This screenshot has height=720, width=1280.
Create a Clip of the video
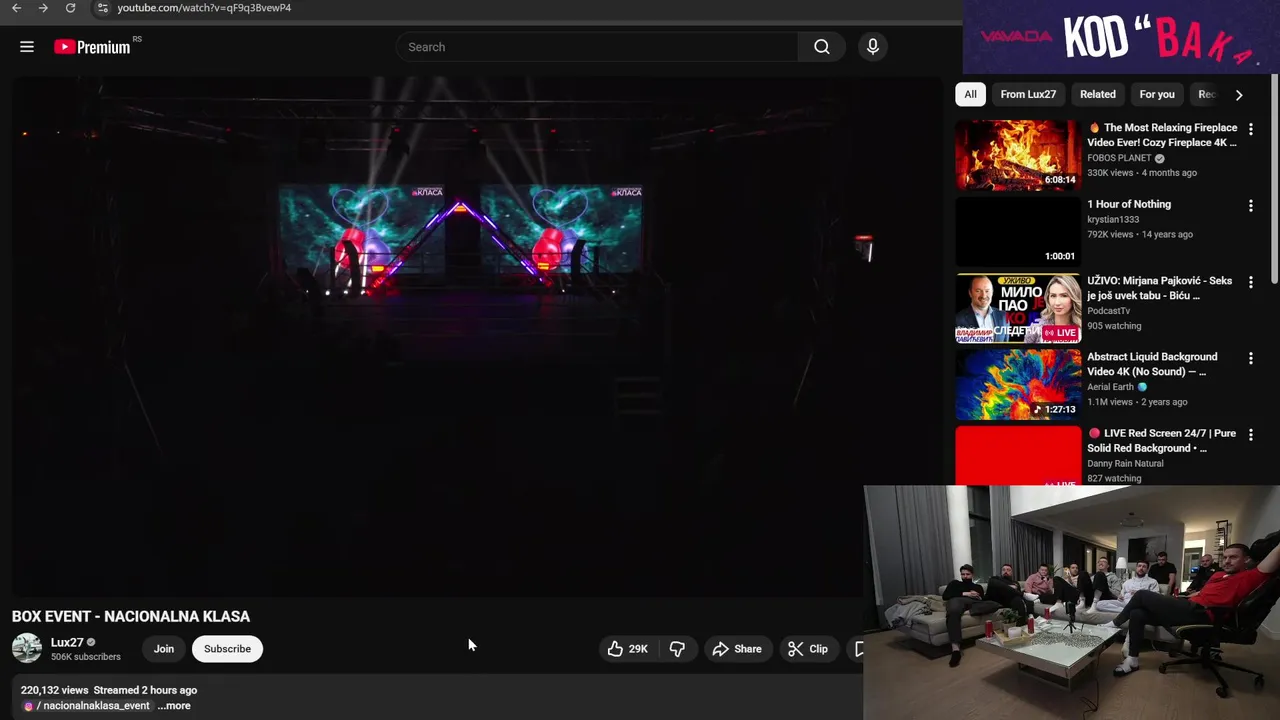[x=808, y=649]
